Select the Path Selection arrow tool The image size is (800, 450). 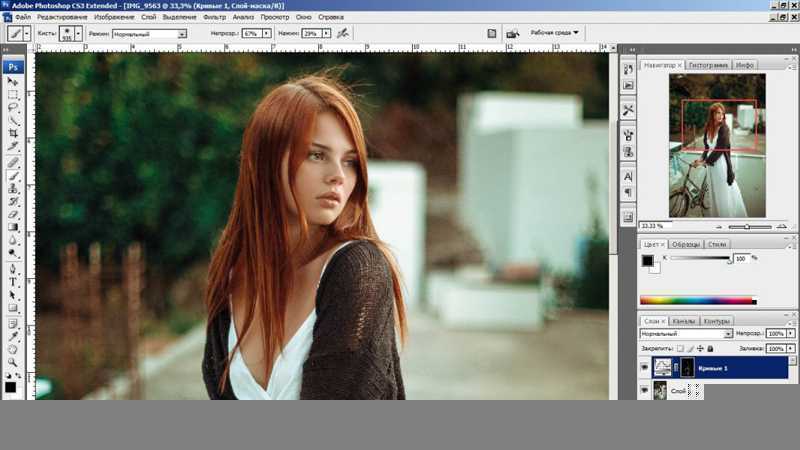point(13,295)
